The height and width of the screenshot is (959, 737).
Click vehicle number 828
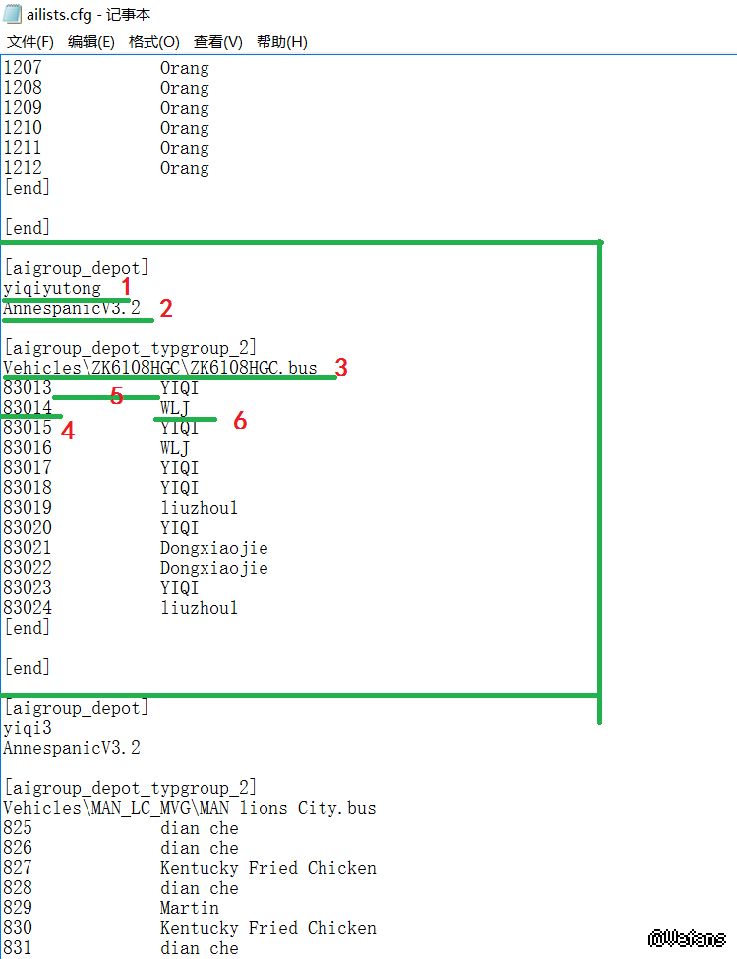(x=18, y=888)
